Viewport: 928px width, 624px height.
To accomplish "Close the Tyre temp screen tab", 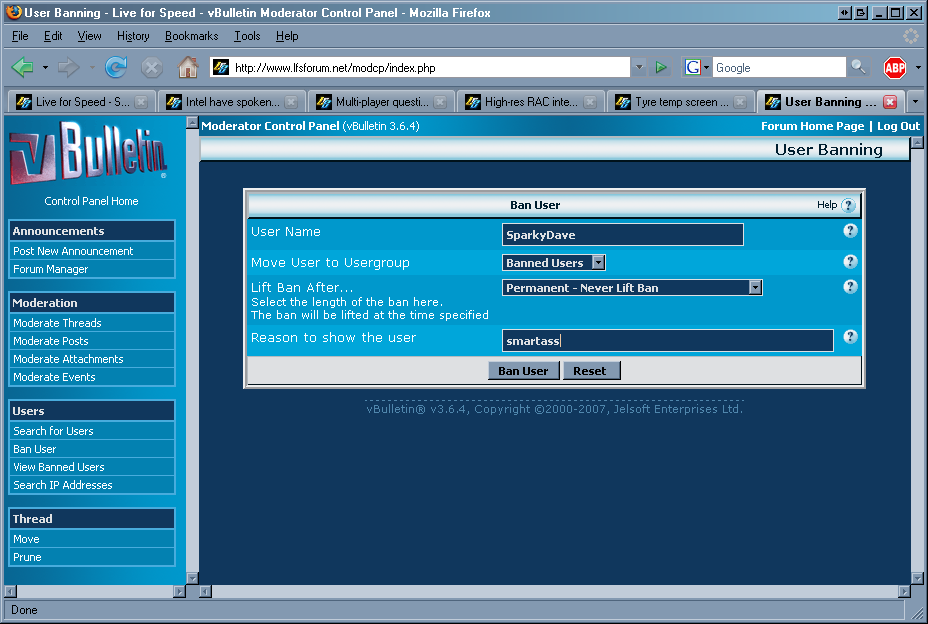I will coord(740,102).
